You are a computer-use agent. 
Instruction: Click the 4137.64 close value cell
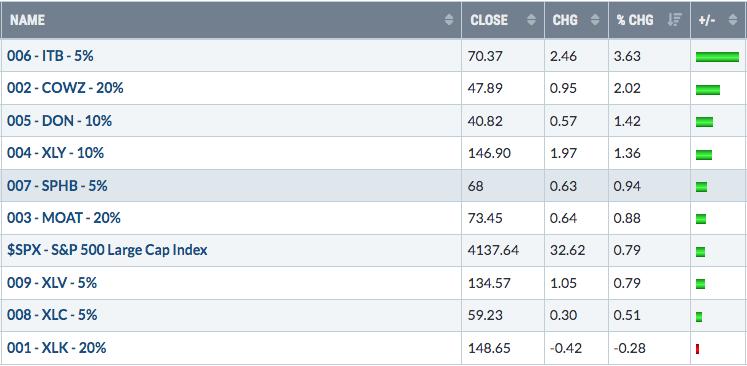(503, 250)
